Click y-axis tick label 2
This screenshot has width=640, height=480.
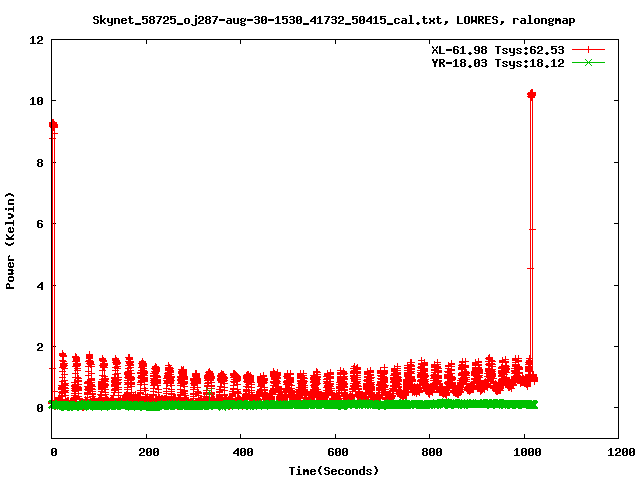[40, 347]
